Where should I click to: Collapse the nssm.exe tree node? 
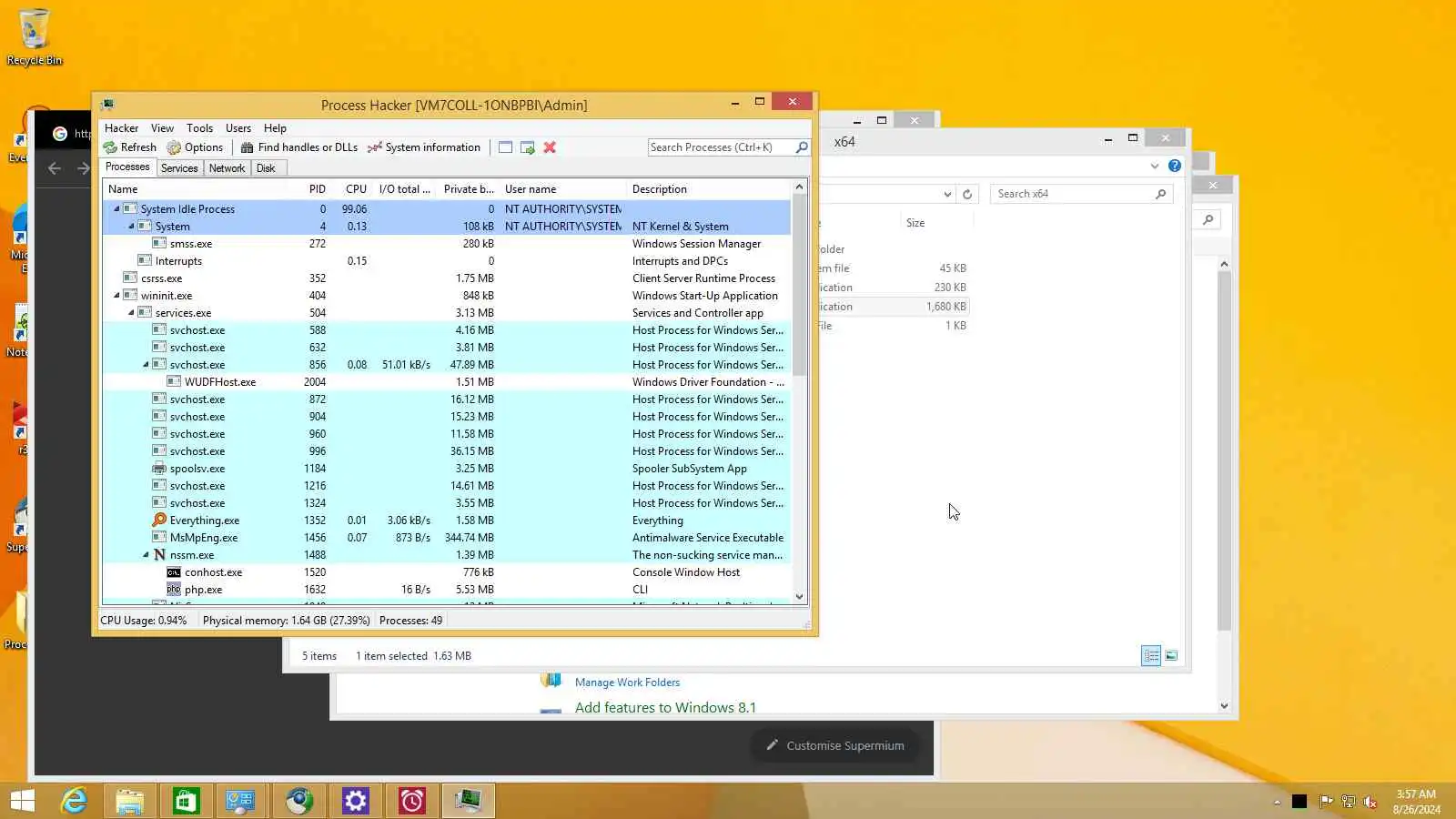click(146, 555)
